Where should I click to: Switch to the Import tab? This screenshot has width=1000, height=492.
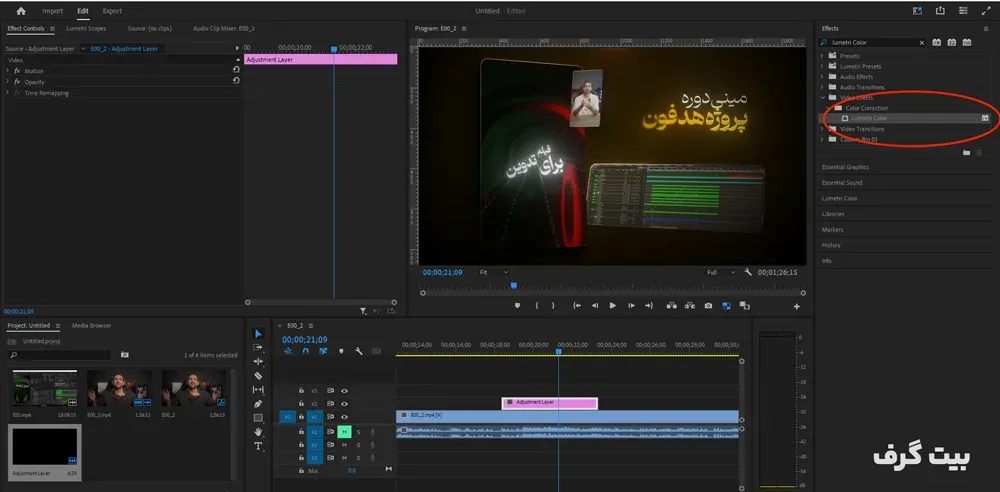53,11
